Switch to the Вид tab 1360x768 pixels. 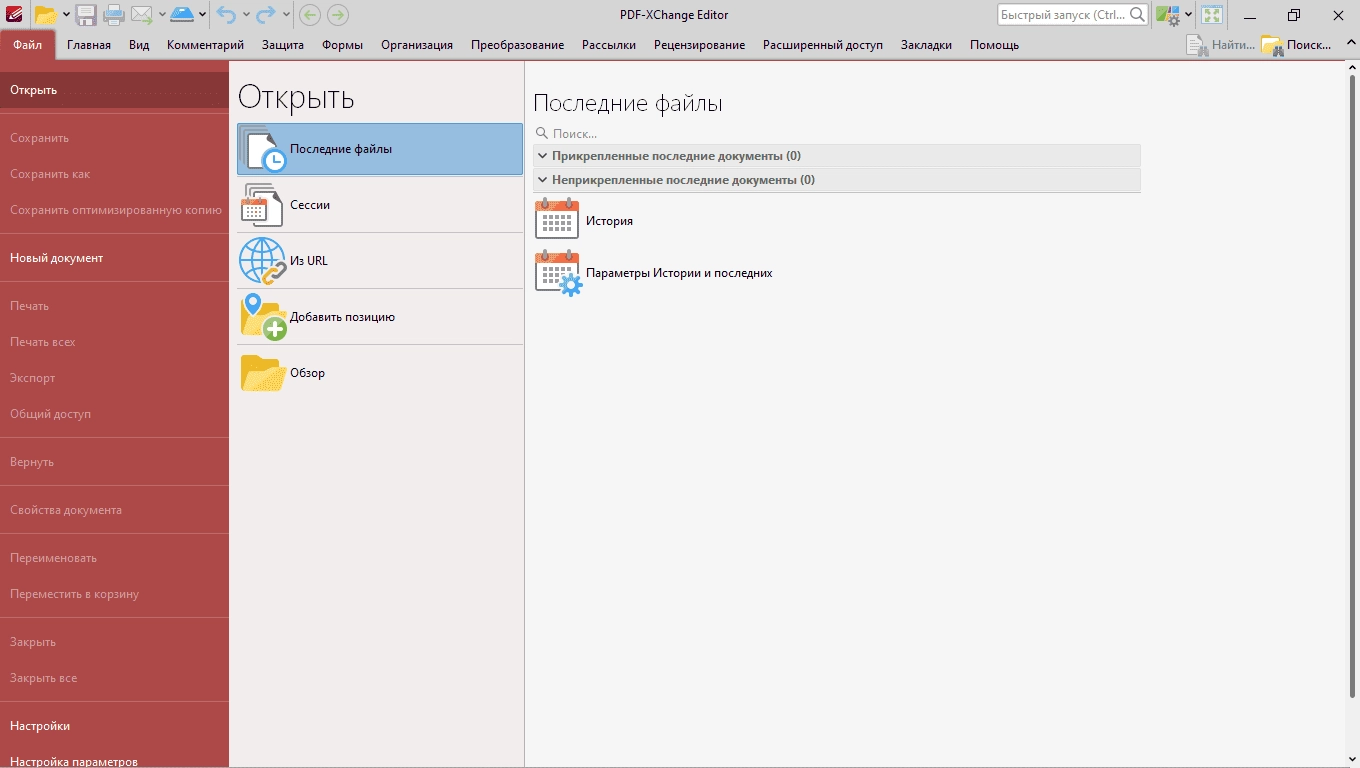(139, 45)
